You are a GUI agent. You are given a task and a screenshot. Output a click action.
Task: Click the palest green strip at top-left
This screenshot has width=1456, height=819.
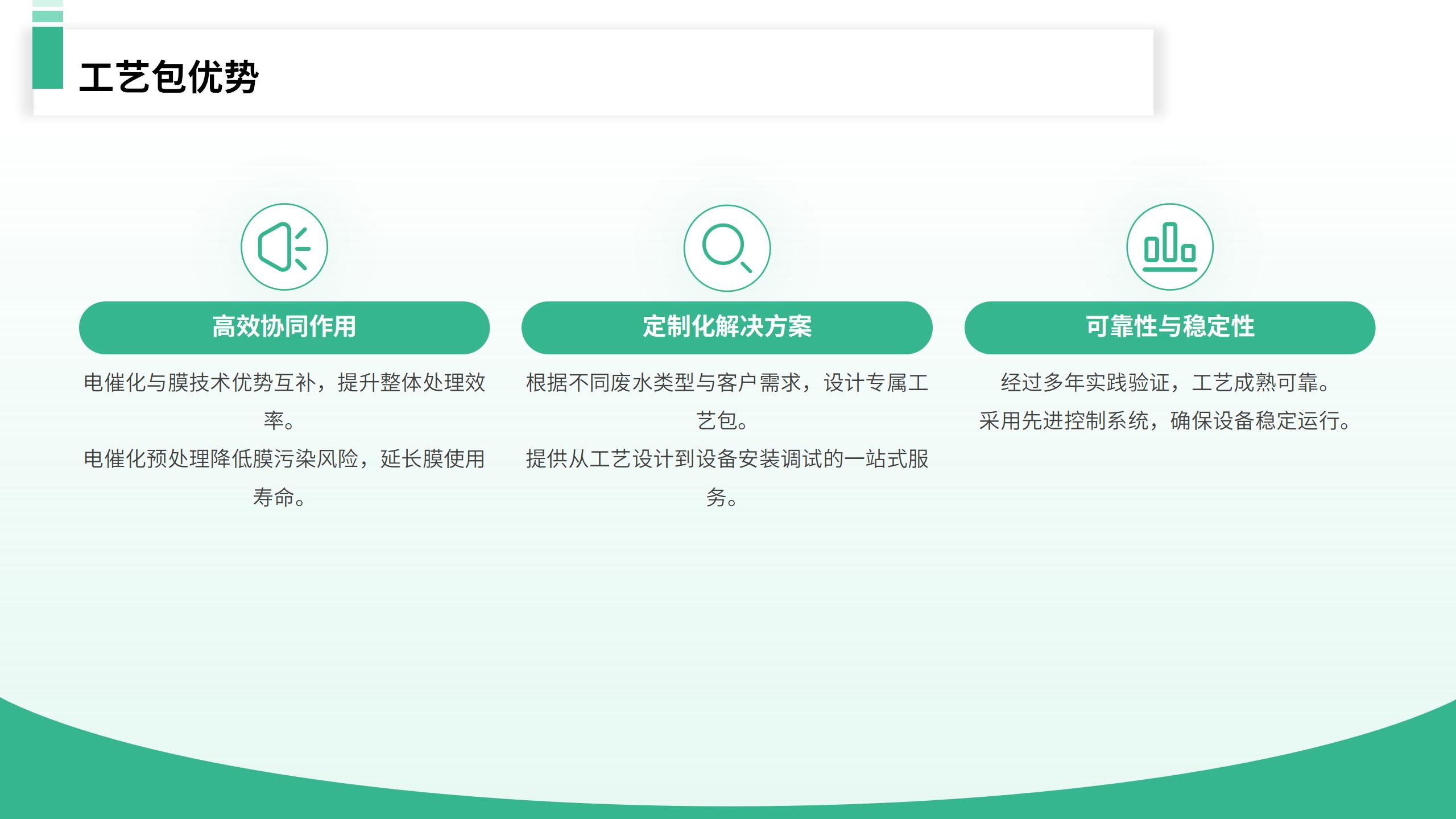pos(48,3)
